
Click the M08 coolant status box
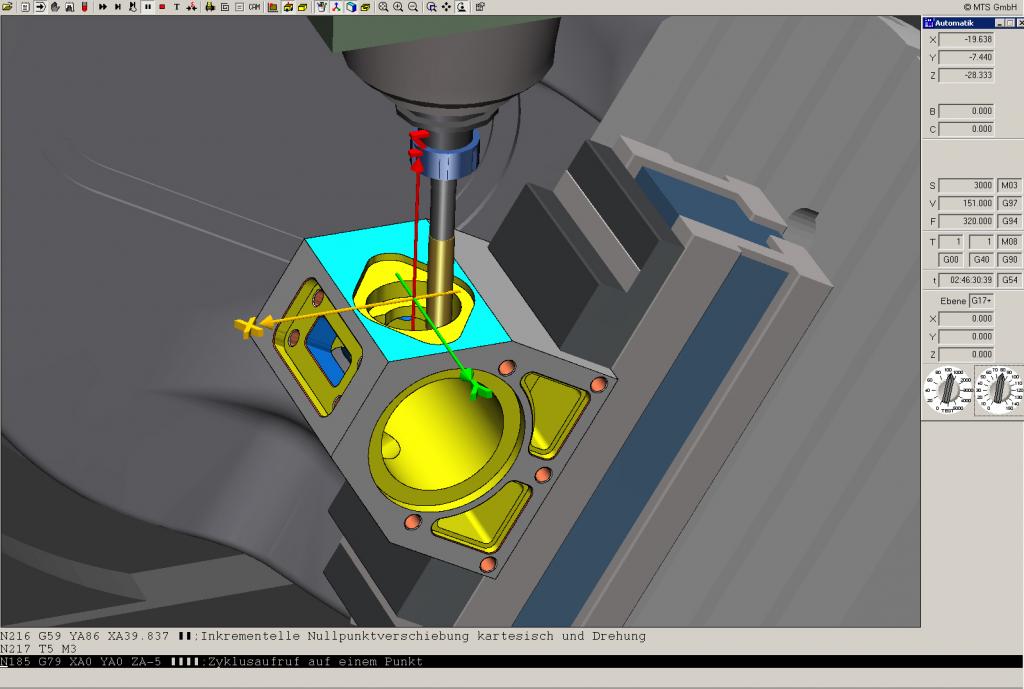pos(1009,242)
